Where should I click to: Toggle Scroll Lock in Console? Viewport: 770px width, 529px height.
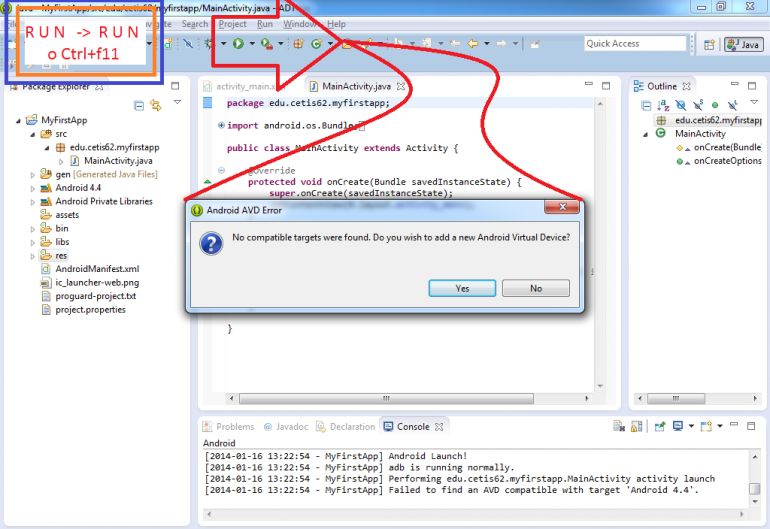pos(636,426)
